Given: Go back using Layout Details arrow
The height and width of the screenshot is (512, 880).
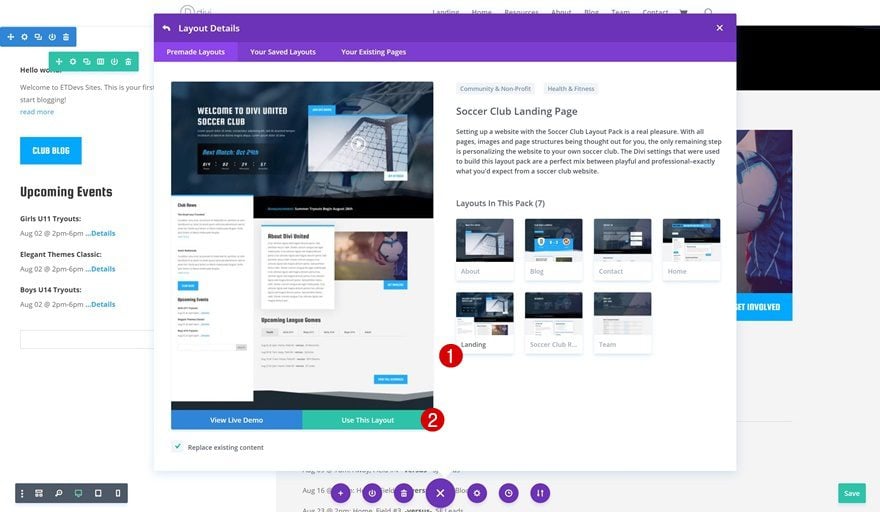Looking at the screenshot, I should coord(166,28).
